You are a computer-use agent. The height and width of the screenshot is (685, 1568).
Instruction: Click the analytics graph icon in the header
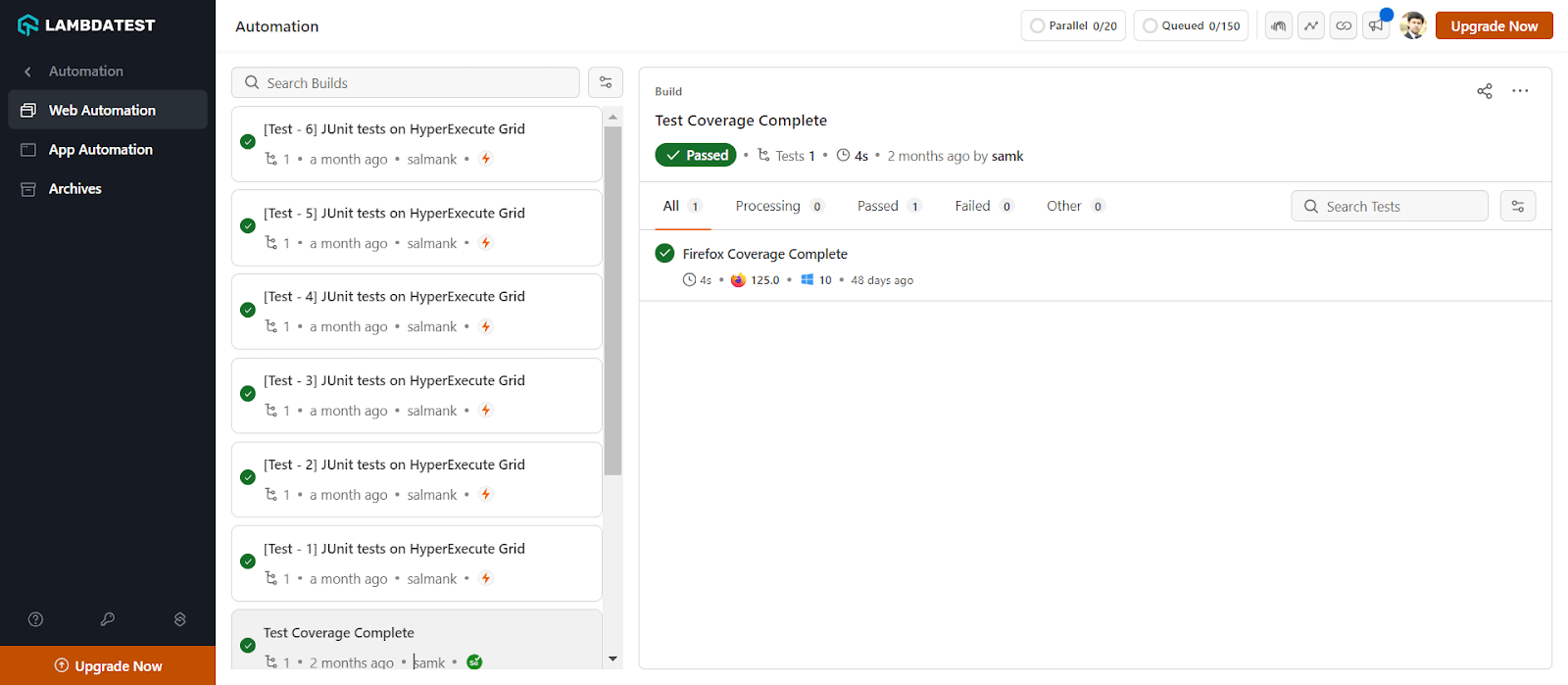click(1311, 26)
